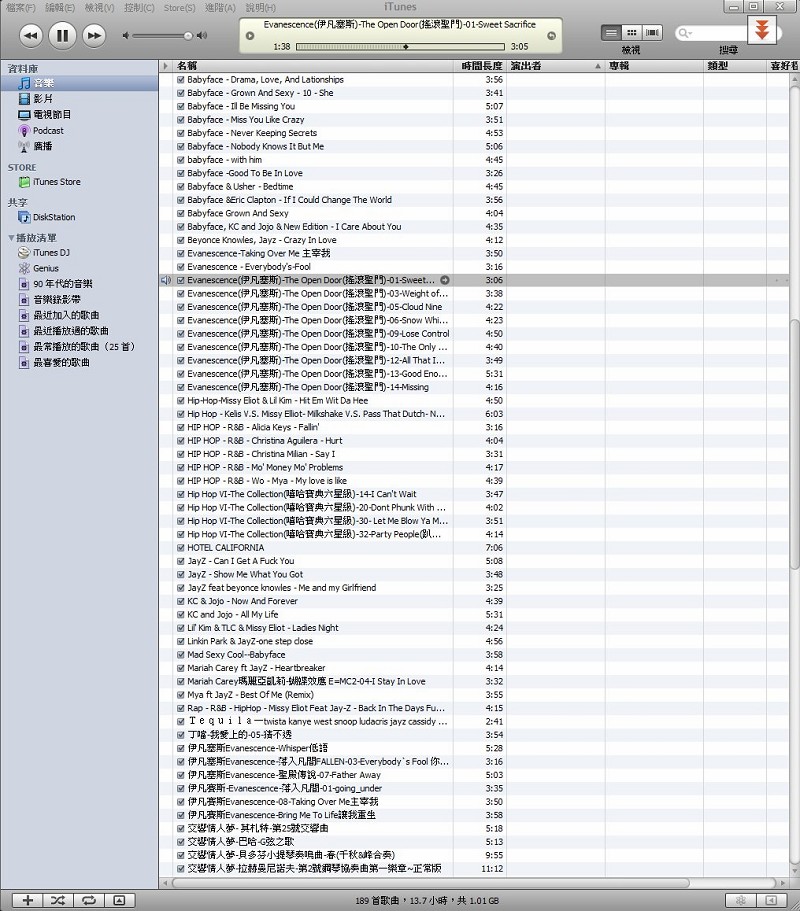Click the low volume speaker icon
This screenshot has height=911, width=800.
125,35
